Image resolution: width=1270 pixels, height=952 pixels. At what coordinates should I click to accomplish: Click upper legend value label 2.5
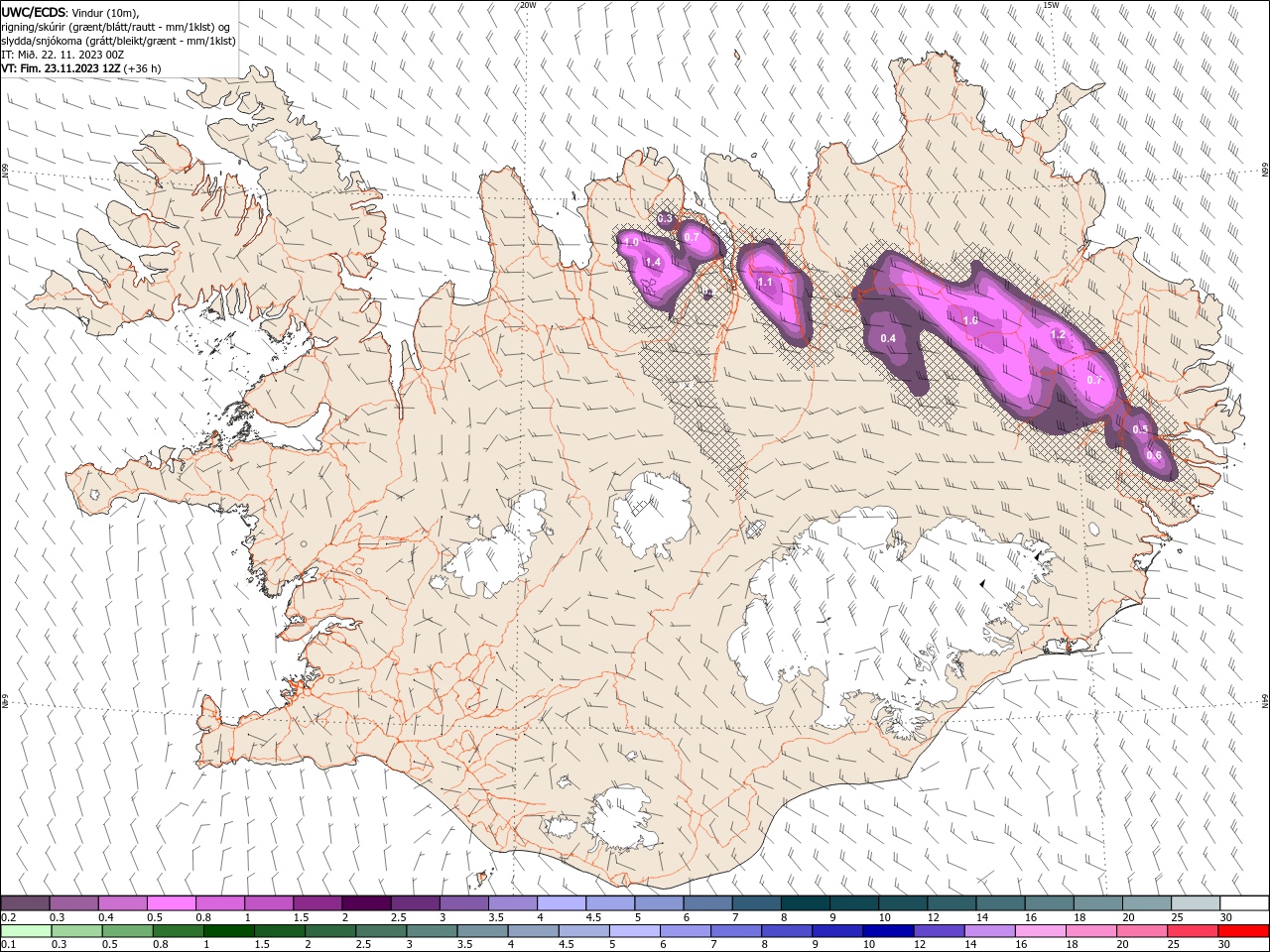(x=399, y=917)
